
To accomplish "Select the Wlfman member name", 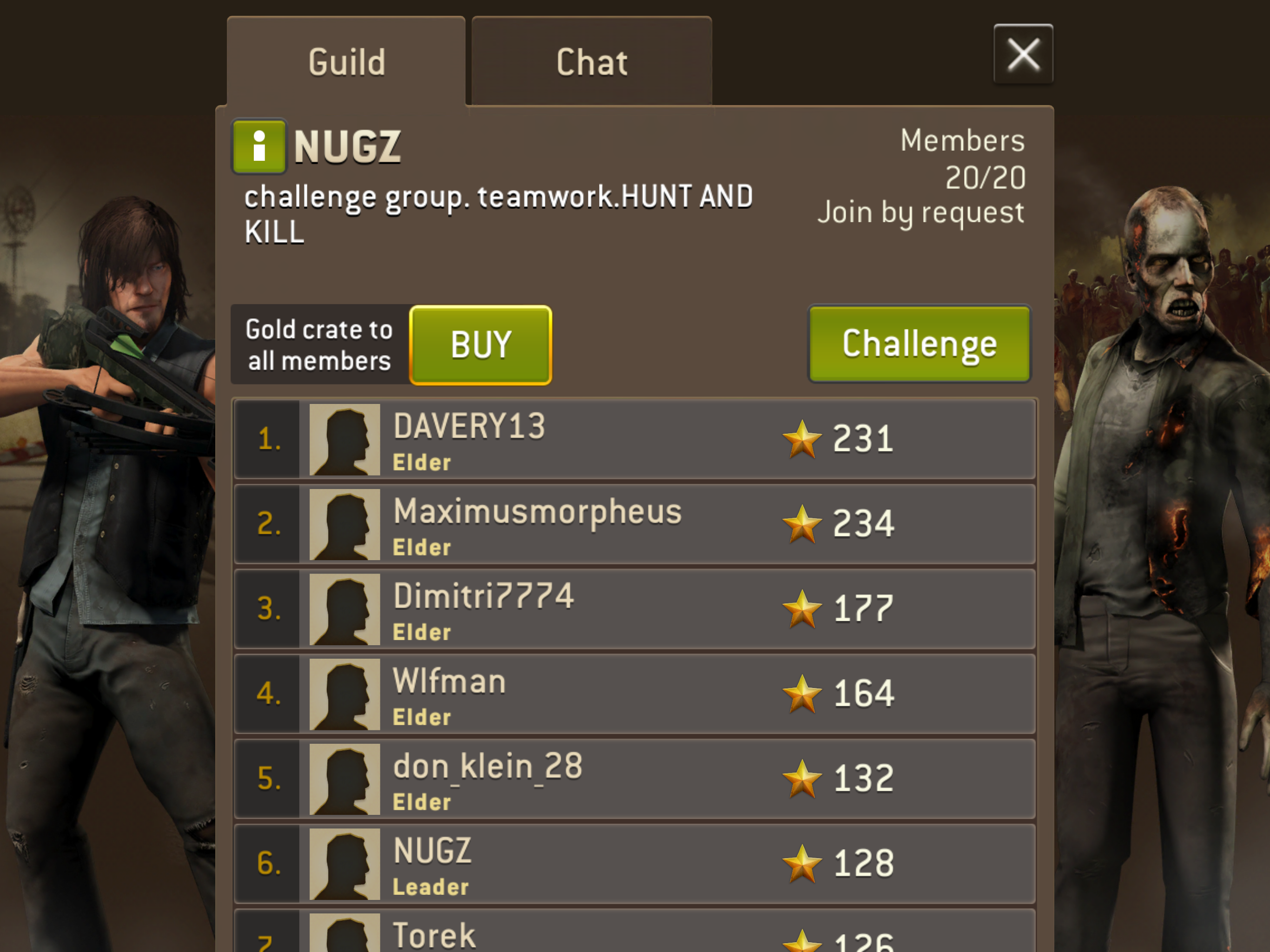I will [x=450, y=681].
